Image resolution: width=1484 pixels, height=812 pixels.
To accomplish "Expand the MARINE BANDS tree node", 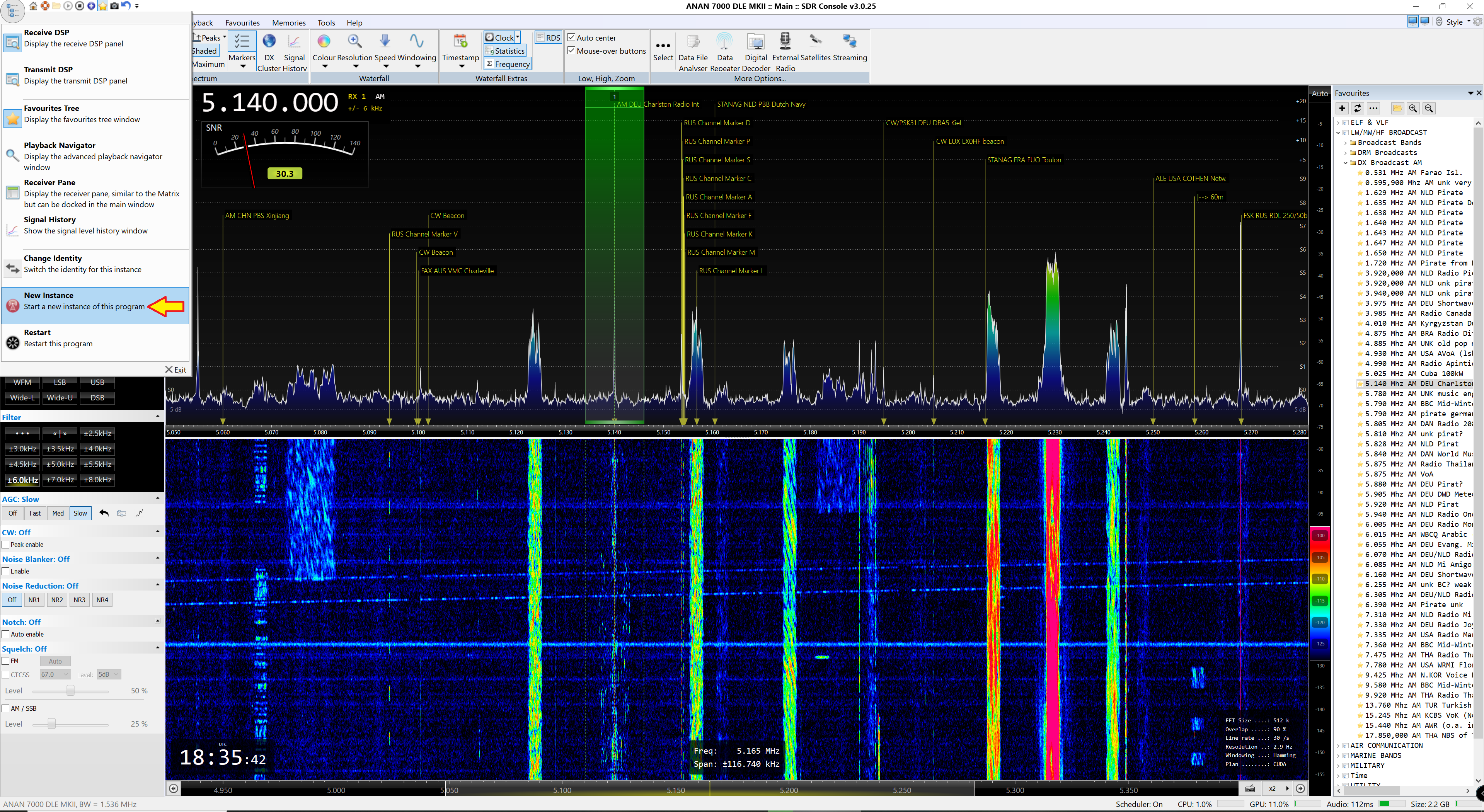I will pos(1339,756).
